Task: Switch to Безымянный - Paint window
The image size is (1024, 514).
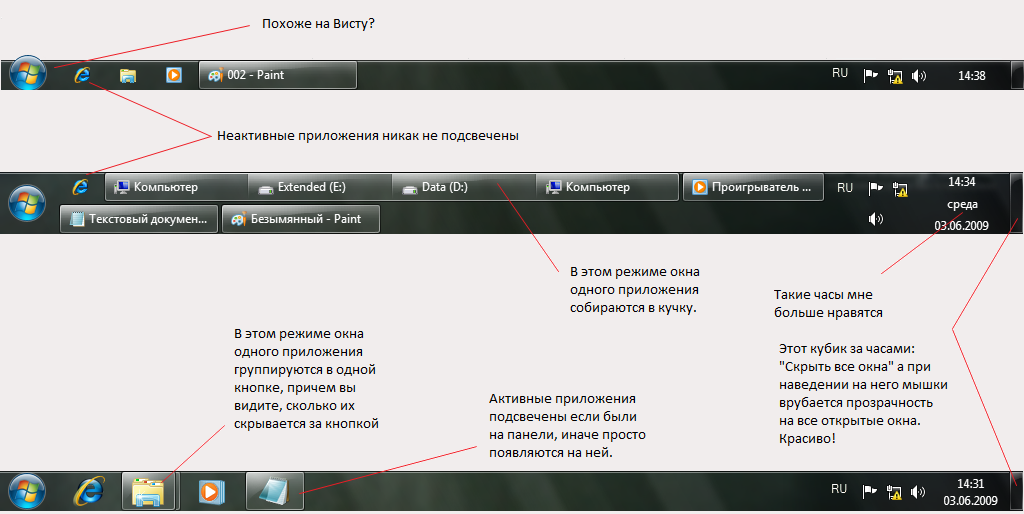Action: (x=300, y=219)
